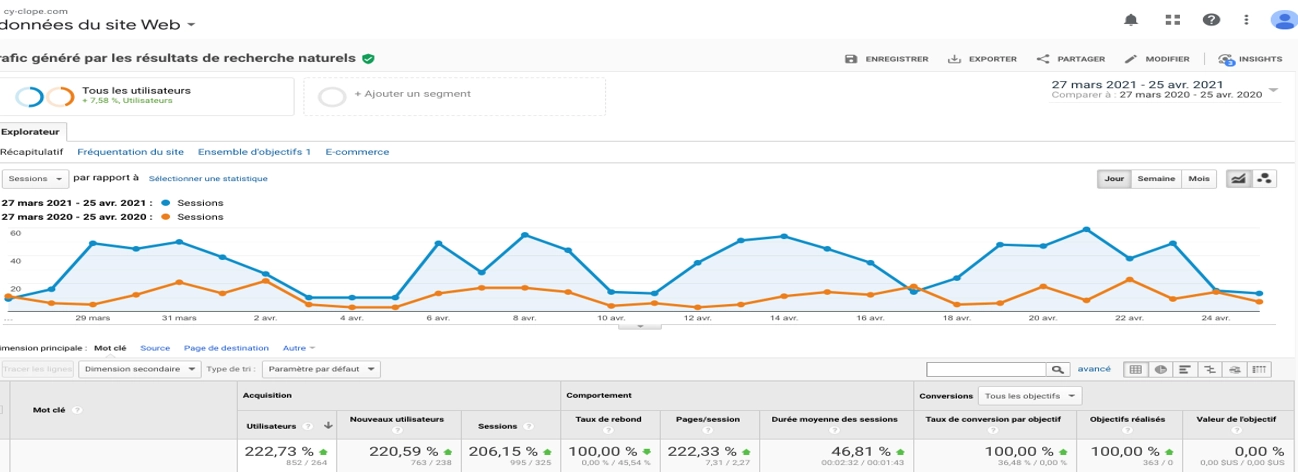Open the E-commerce tab
Screen dimensions: 1298x472
click(x=357, y=152)
